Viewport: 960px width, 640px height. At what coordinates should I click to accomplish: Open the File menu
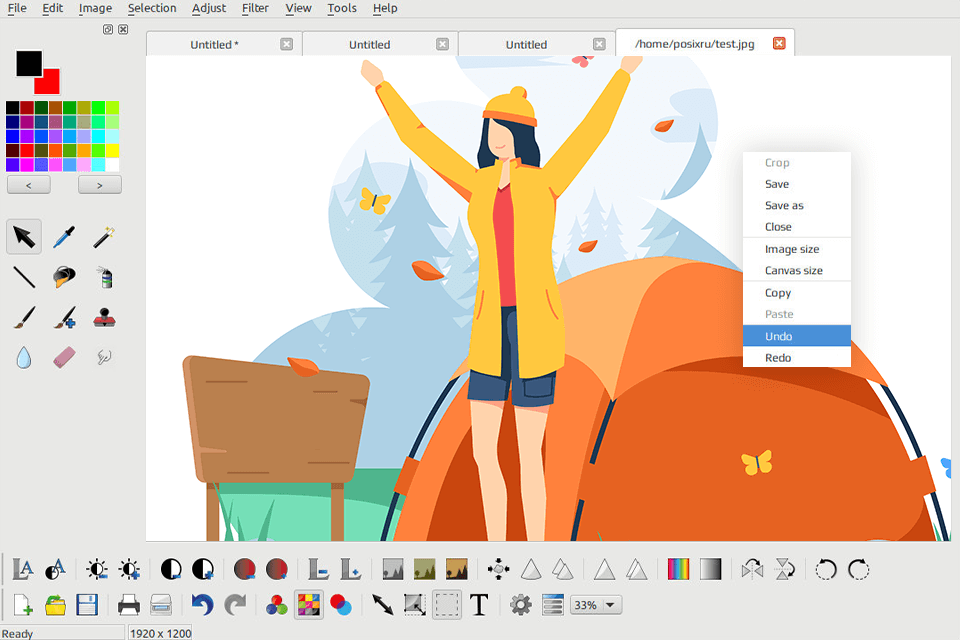pos(17,8)
